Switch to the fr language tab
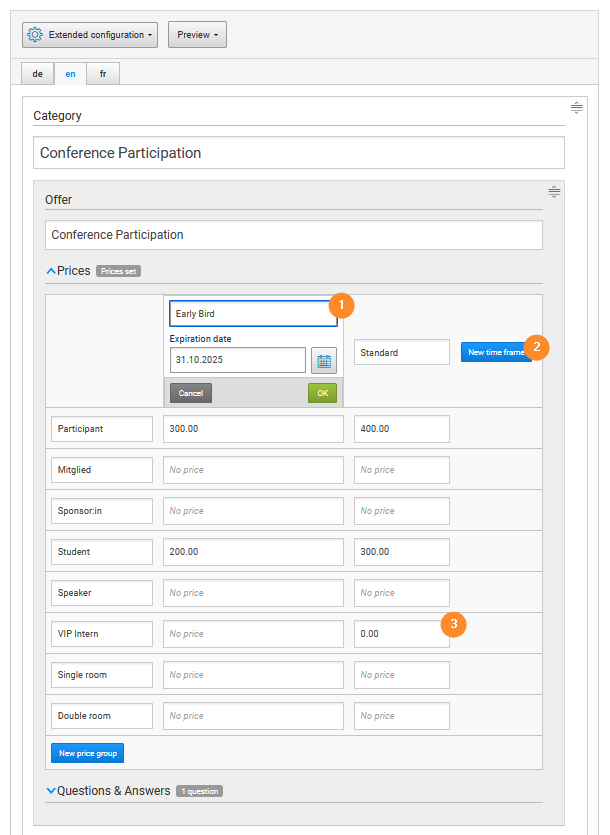610x835 pixels. click(x=102, y=73)
